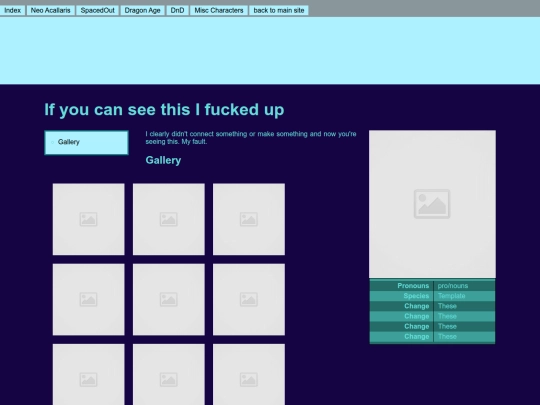Open last gallery thumbnail in top row

249,219
